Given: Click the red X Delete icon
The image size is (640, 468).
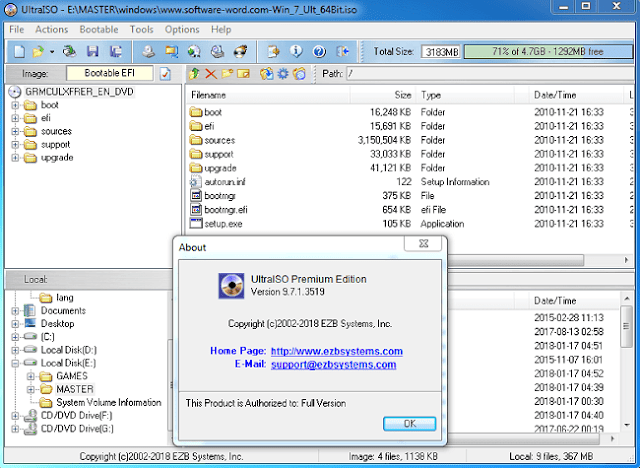Looking at the screenshot, I should [x=211, y=74].
